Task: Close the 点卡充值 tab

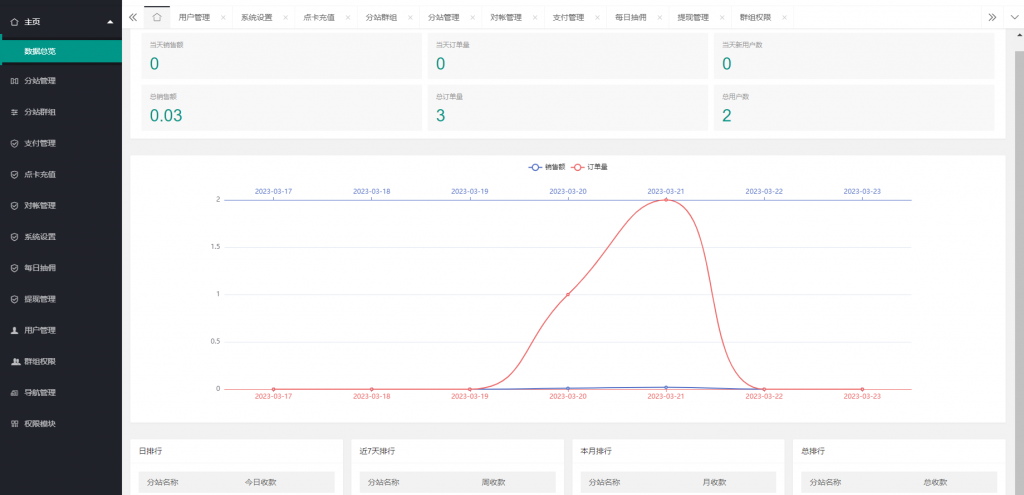Action: [x=347, y=18]
